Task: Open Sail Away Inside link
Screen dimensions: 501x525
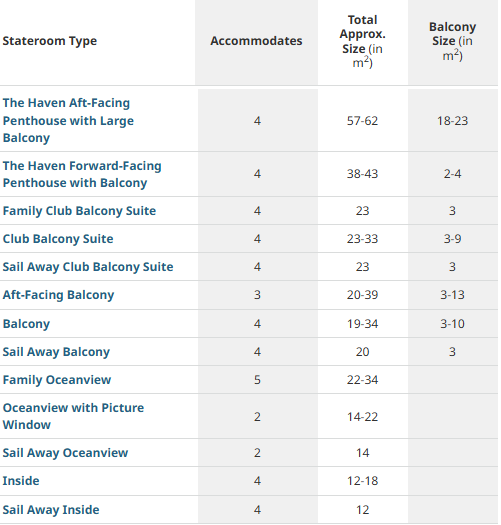Action: 51,510
